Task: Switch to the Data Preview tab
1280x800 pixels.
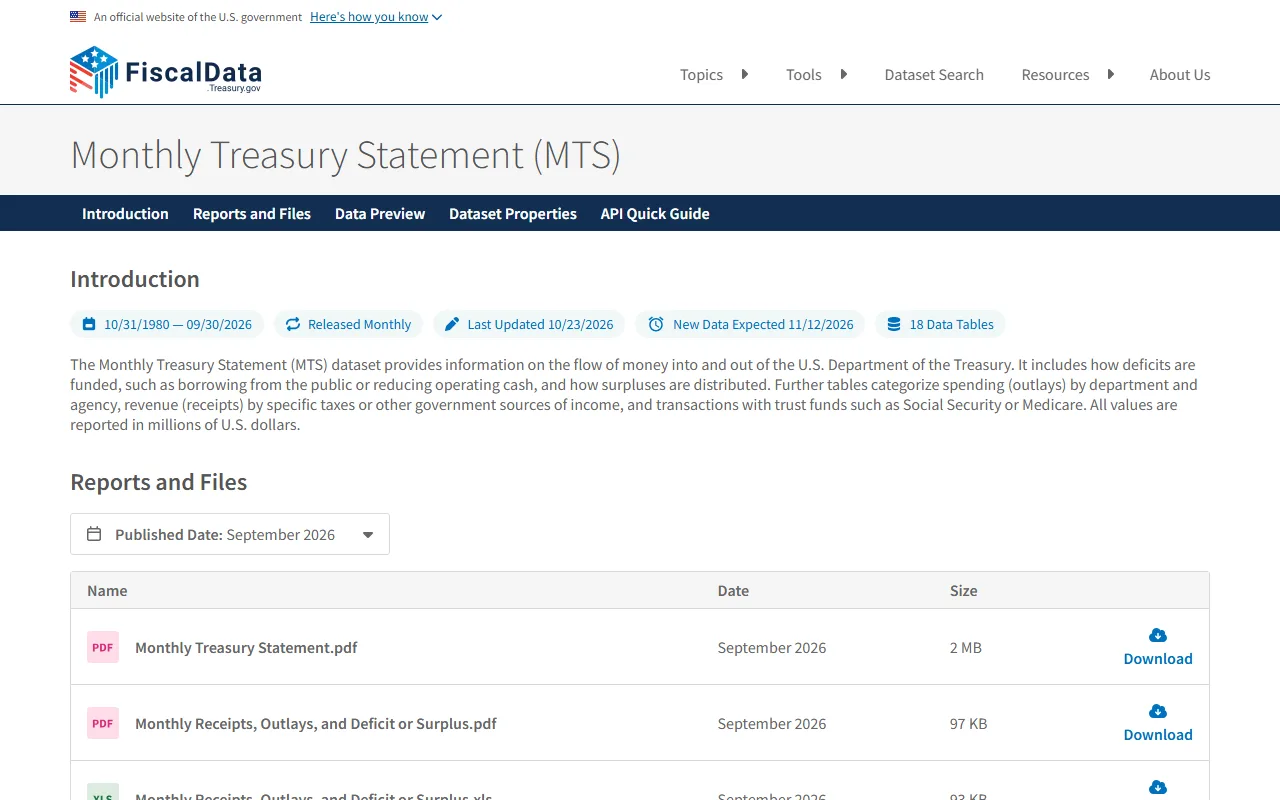Action: [x=380, y=213]
